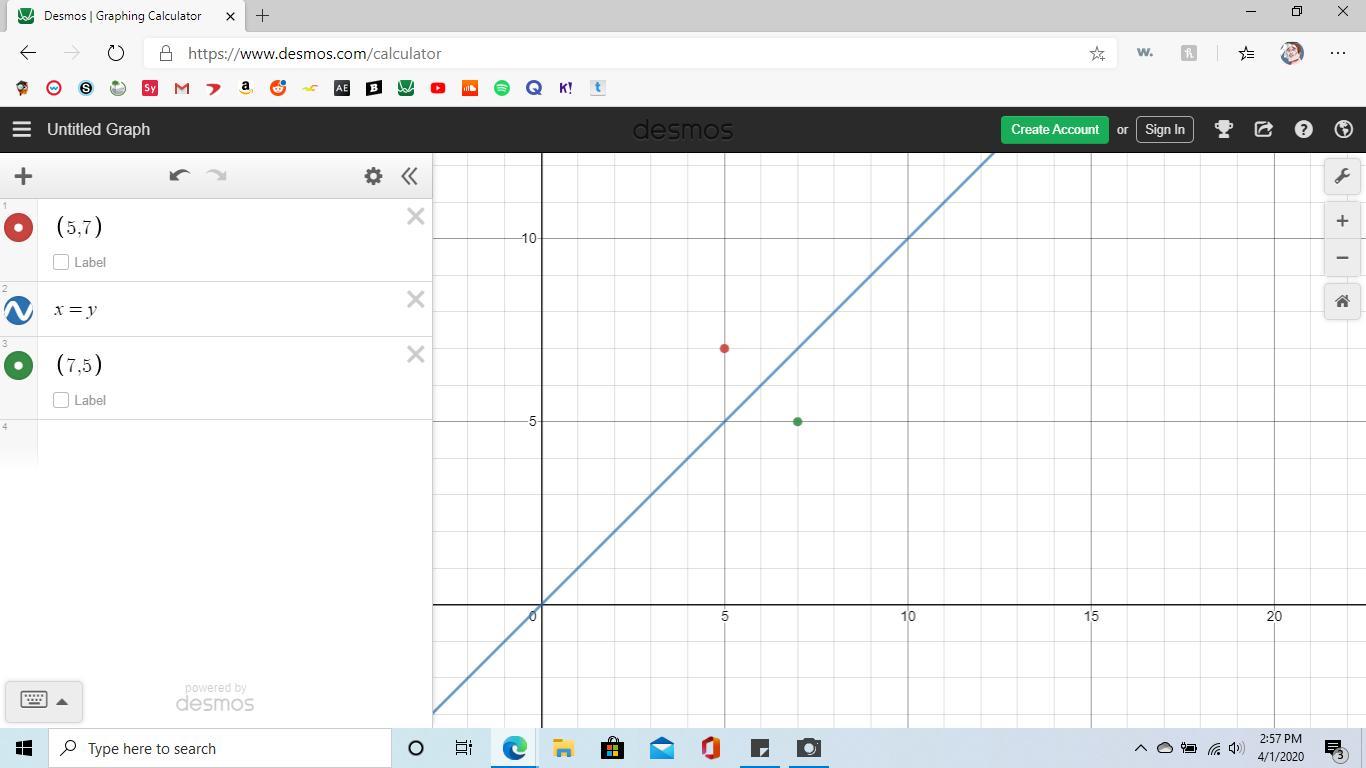1366x768 pixels.
Task: Show hidden system tray icons
Action: pos(1140,748)
